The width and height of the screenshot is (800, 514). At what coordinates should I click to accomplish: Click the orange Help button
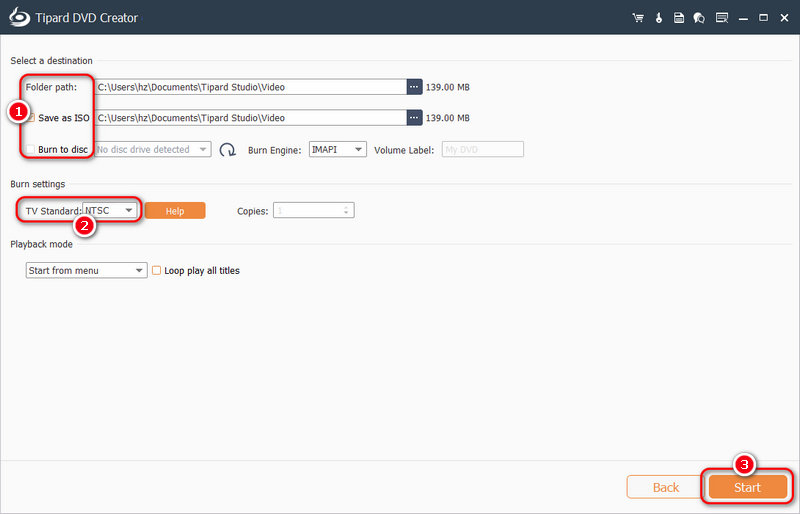(x=175, y=211)
